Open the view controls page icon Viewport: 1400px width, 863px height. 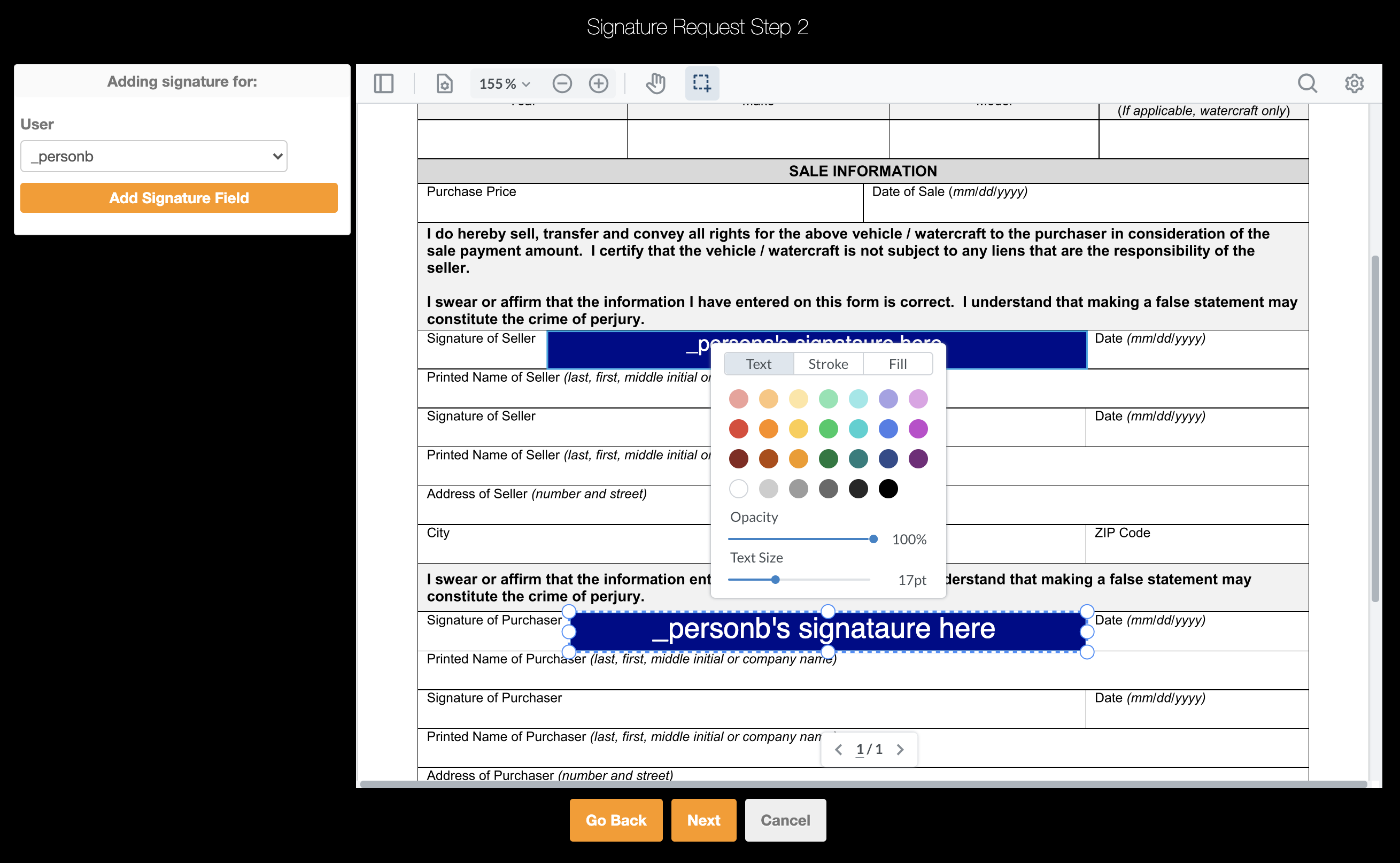point(444,84)
